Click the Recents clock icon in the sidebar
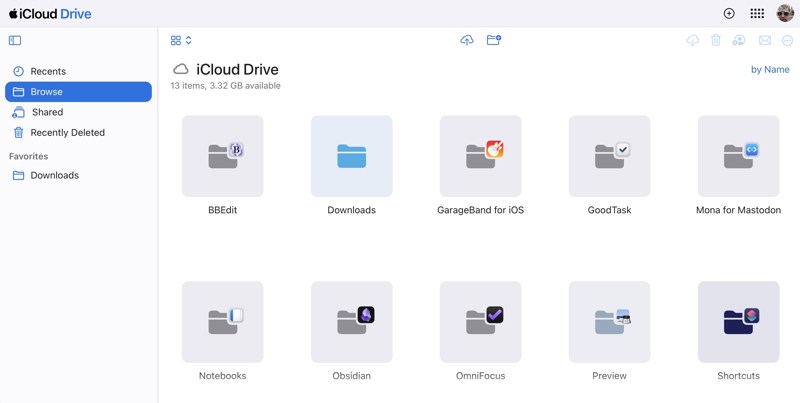800x403 pixels. point(18,71)
